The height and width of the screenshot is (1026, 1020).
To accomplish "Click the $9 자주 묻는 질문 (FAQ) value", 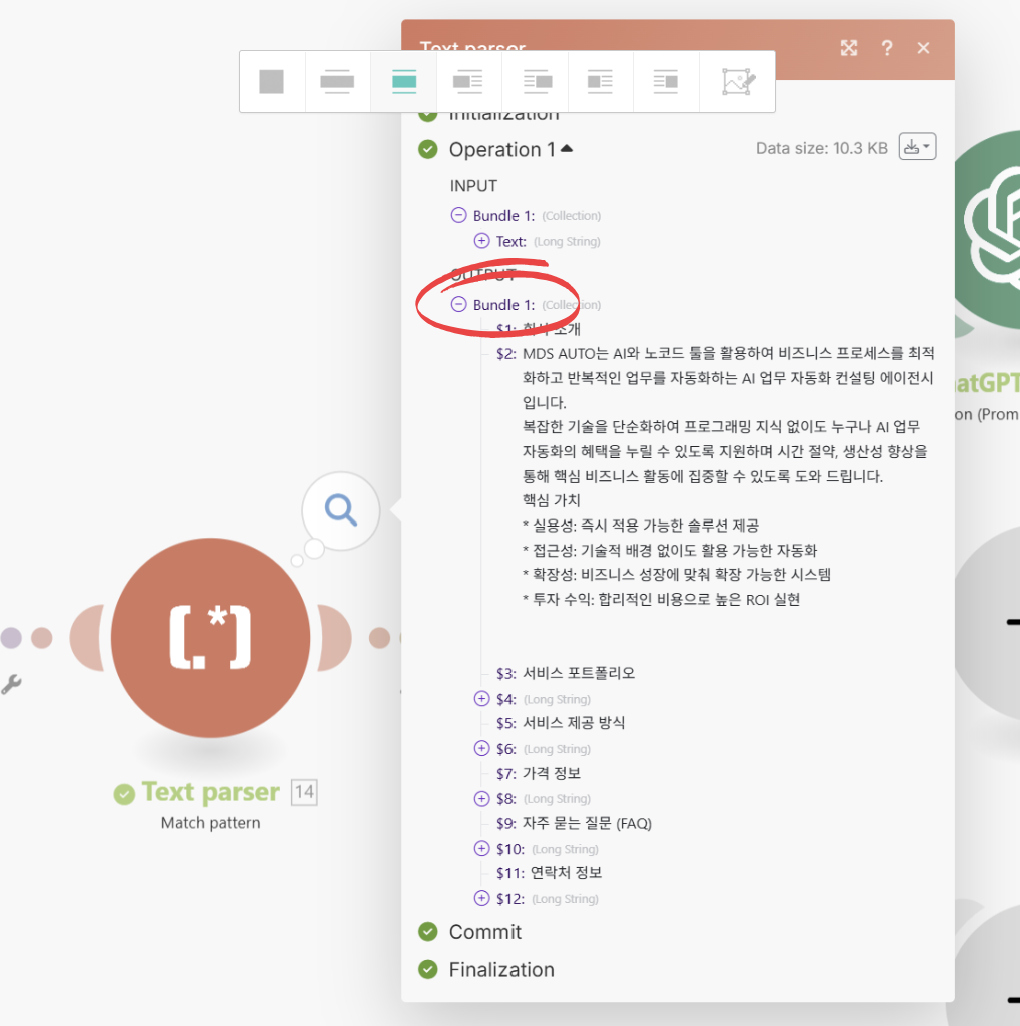I will point(587,823).
